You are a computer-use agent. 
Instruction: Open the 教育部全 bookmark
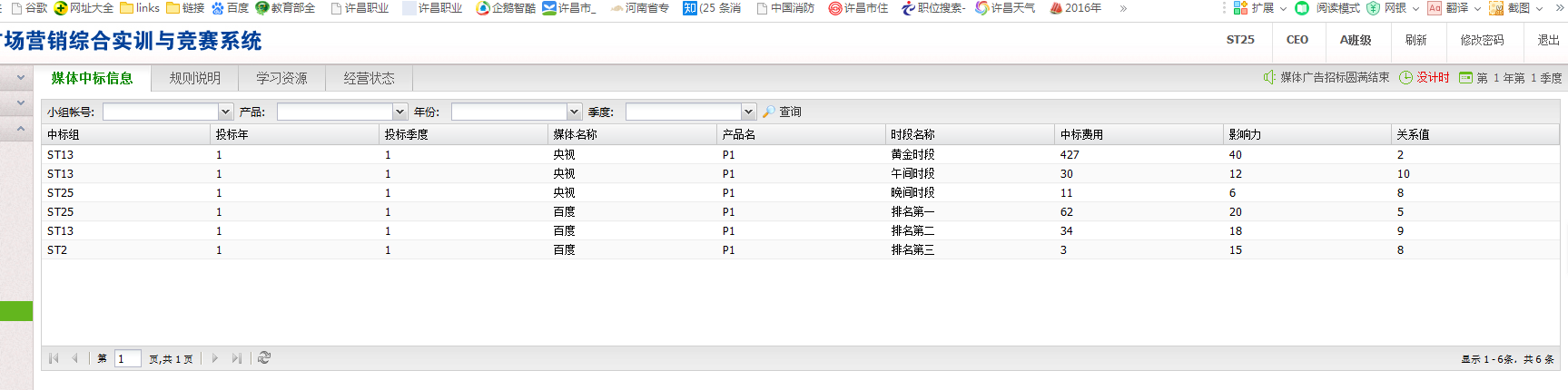[285, 8]
